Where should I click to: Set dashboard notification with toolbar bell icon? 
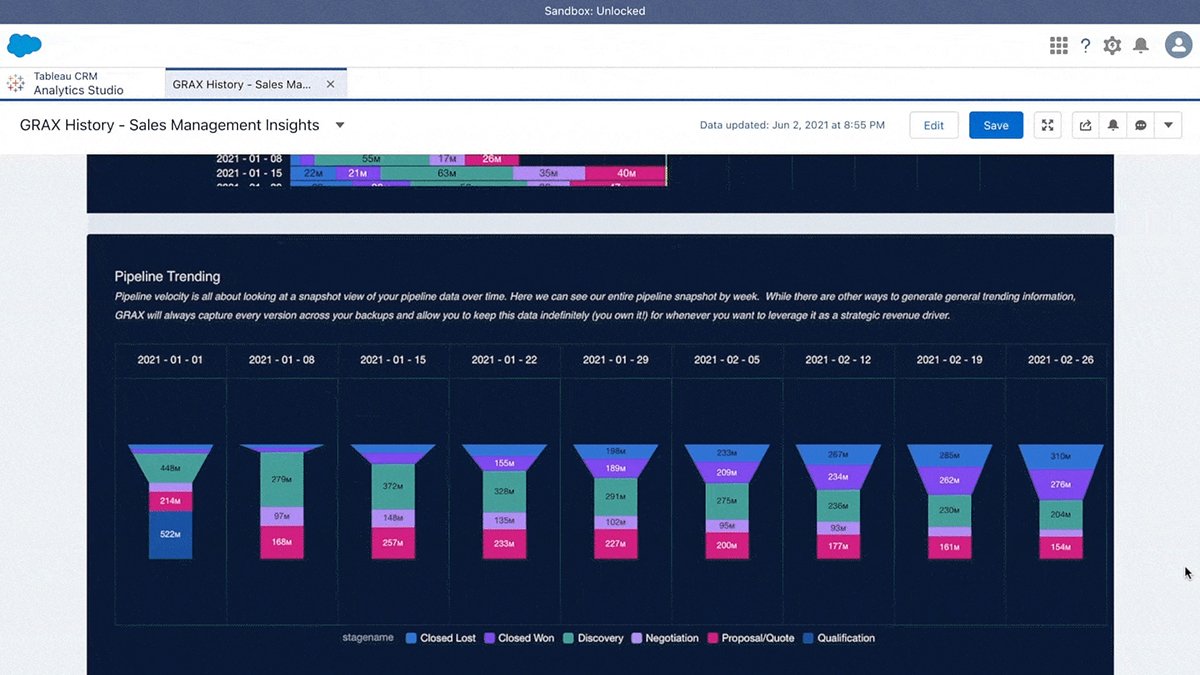pos(1112,125)
